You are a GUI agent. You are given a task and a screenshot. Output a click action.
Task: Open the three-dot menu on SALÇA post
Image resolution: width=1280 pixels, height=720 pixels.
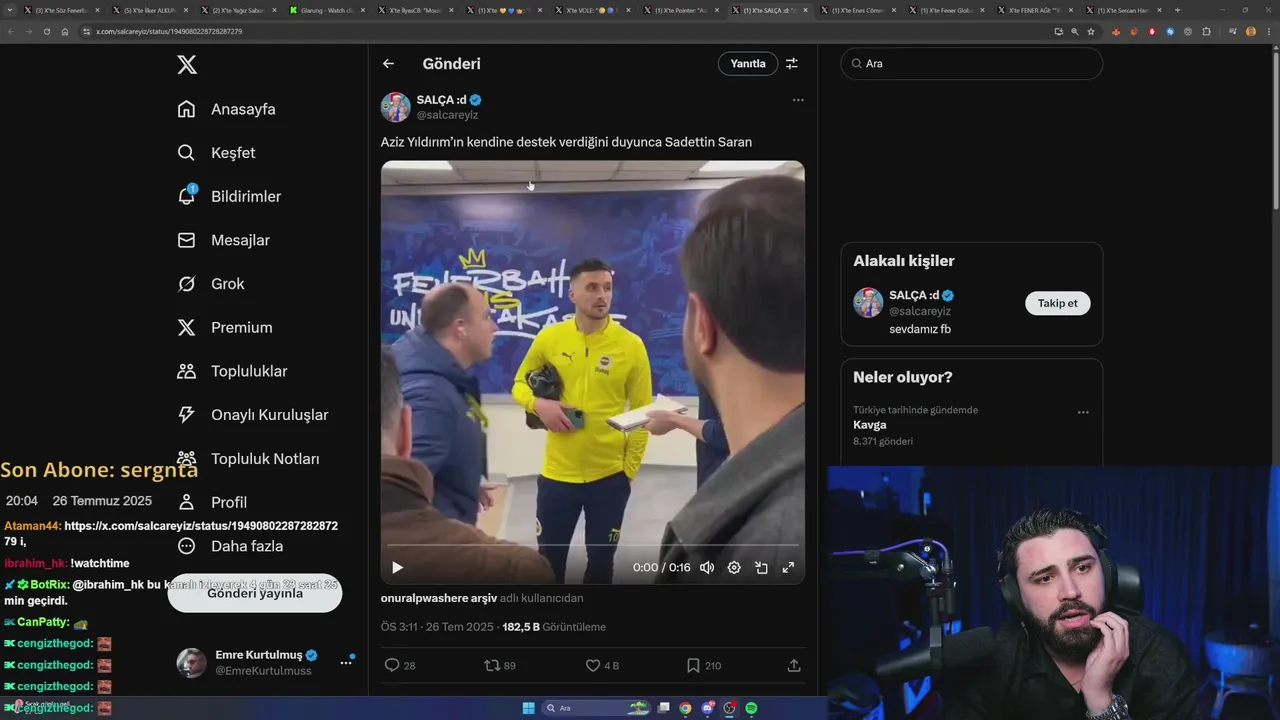(x=798, y=100)
